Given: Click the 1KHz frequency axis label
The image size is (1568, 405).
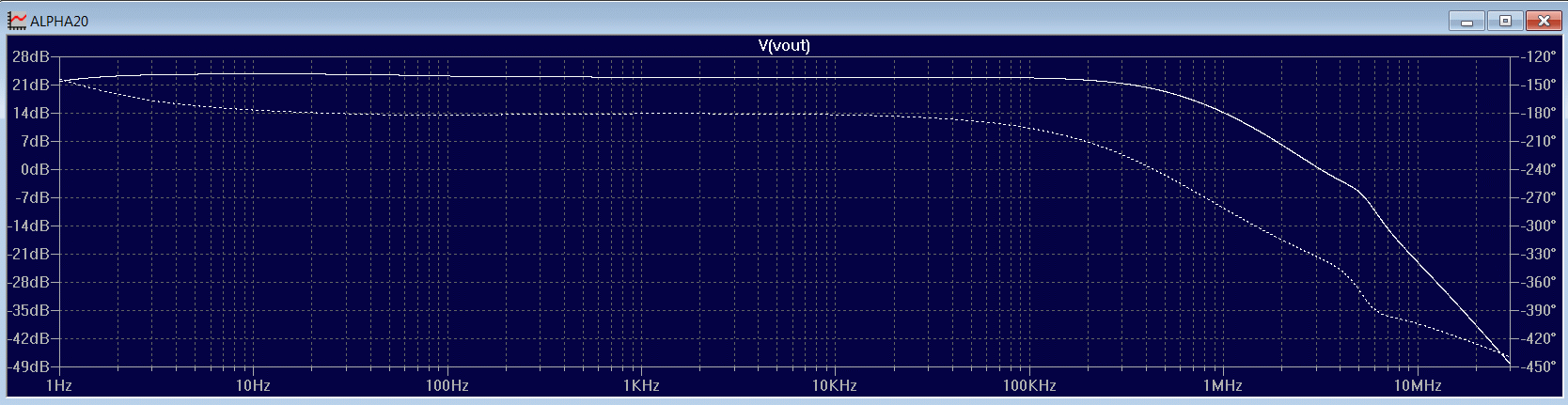Looking at the screenshot, I should (x=641, y=385).
